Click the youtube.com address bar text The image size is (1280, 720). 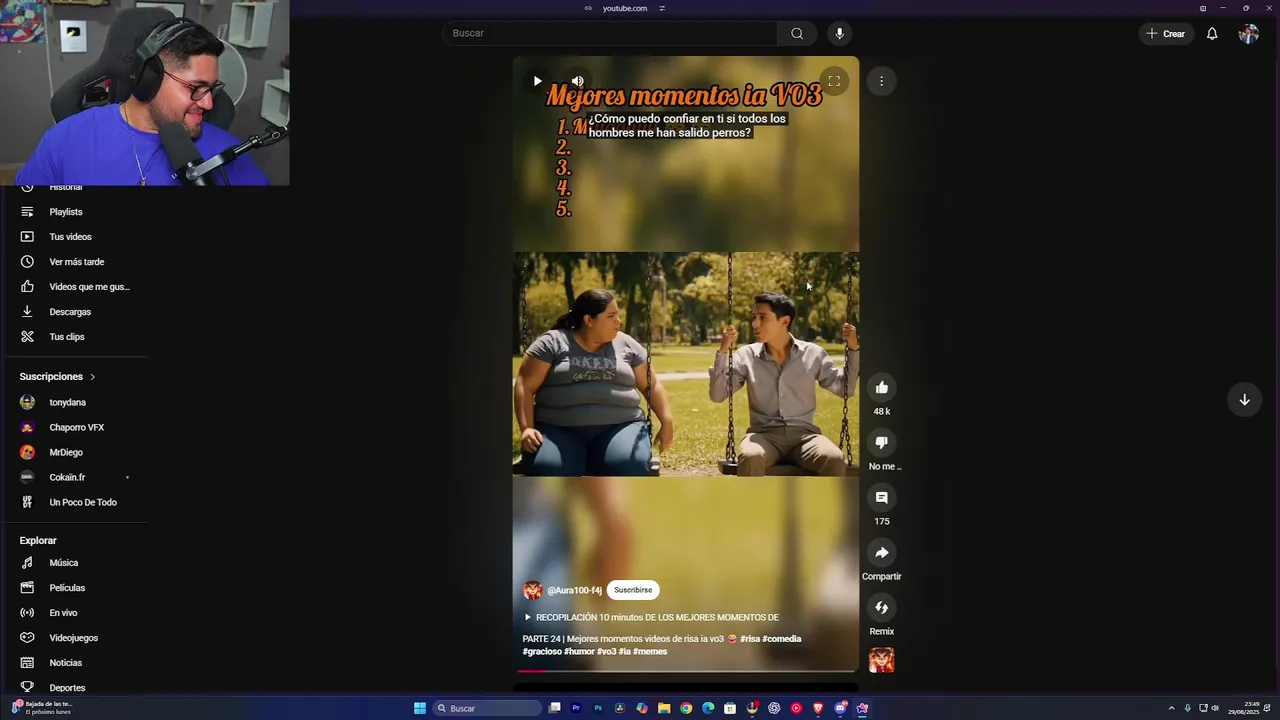pyautogui.click(x=625, y=8)
